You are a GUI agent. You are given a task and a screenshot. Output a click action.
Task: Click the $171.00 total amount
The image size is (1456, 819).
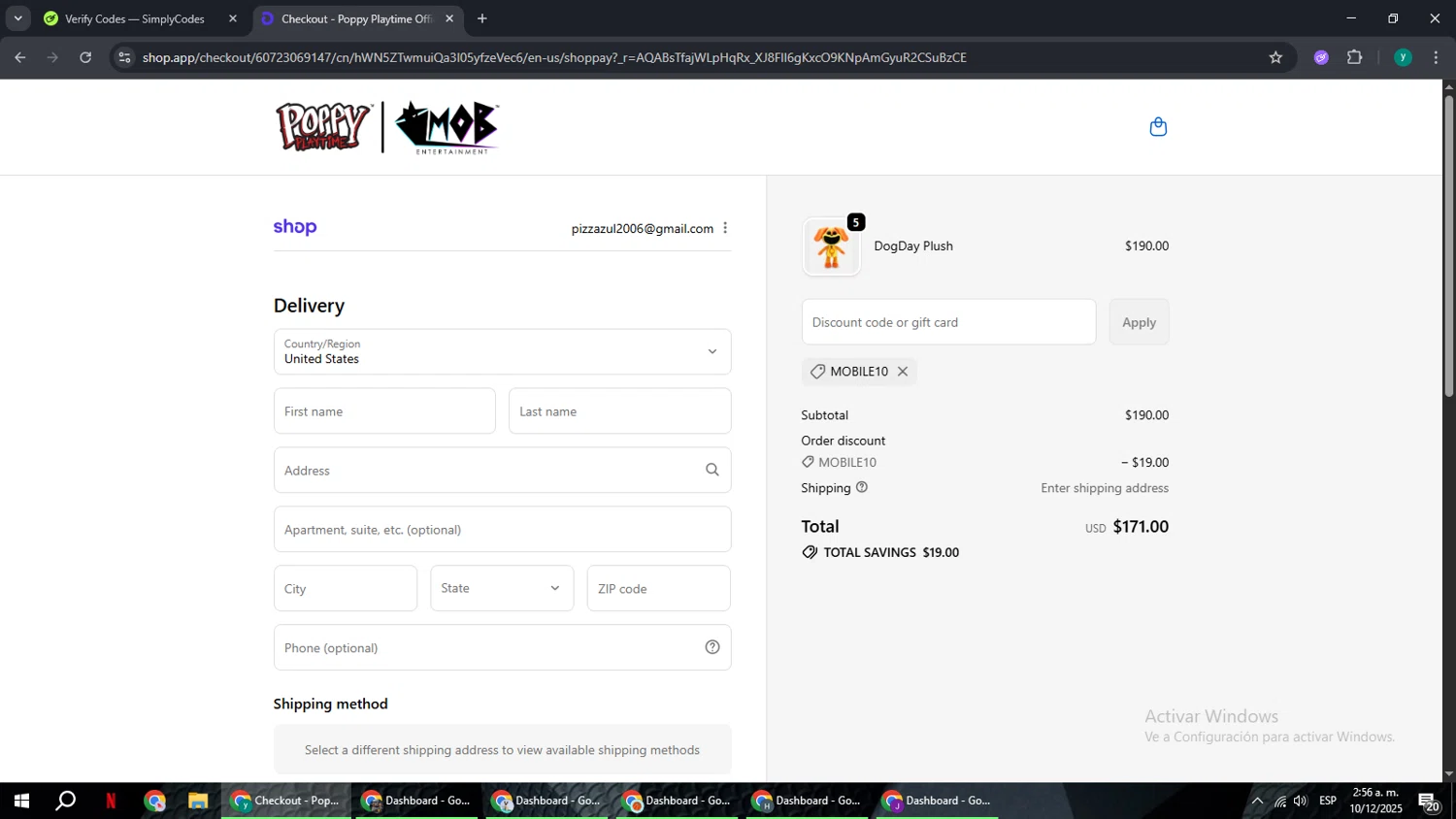1141,526
